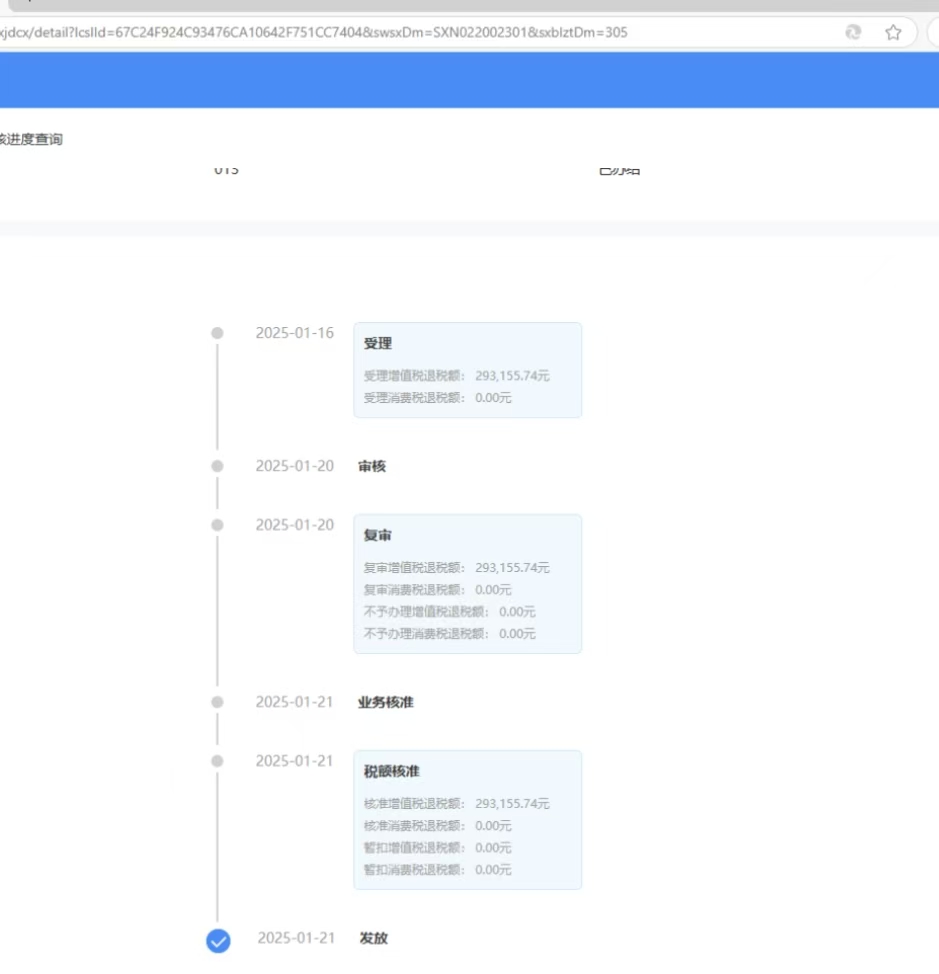The width and height of the screenshot is (939, 974).
Task: Click the 业务核准 step label
Action: point(386,702)
